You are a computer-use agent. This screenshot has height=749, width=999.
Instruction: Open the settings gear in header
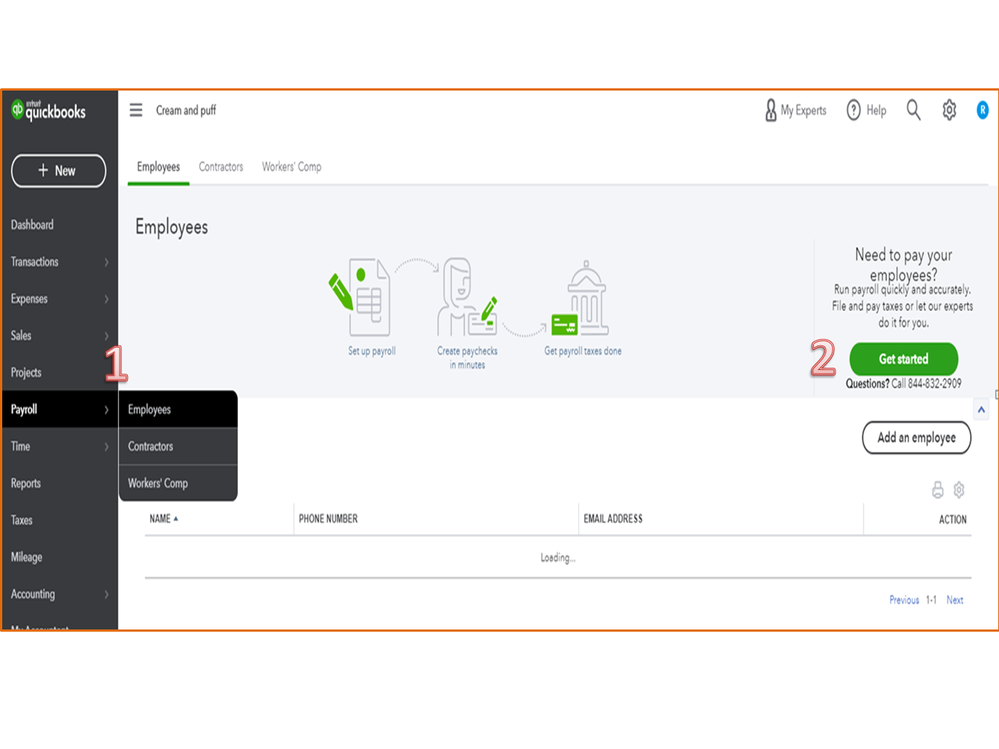(x=949, y=110)
